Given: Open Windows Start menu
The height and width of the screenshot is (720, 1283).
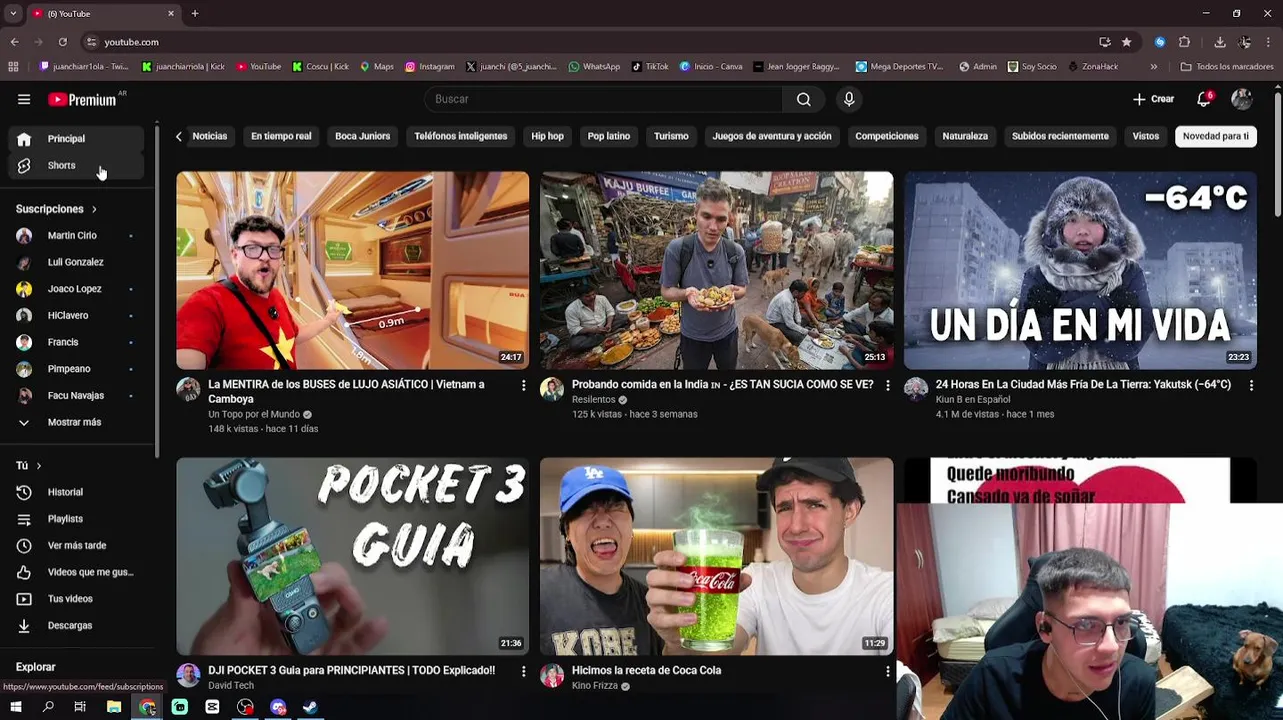Looking at the screenshot, I should click(x=15, y=707).
